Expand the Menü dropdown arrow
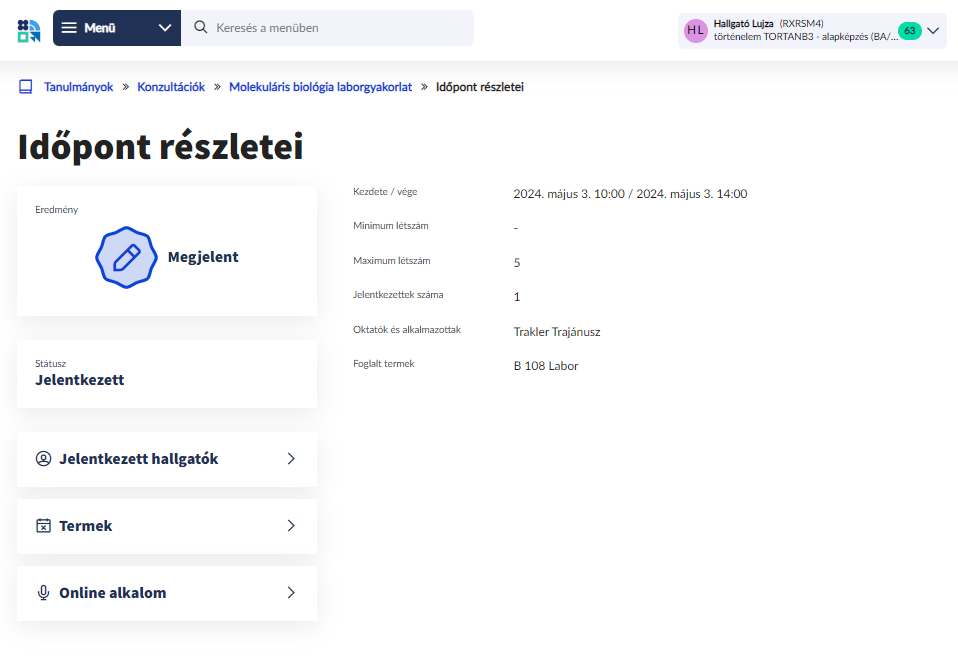The image size is (958, 658). tap(165, 28)
